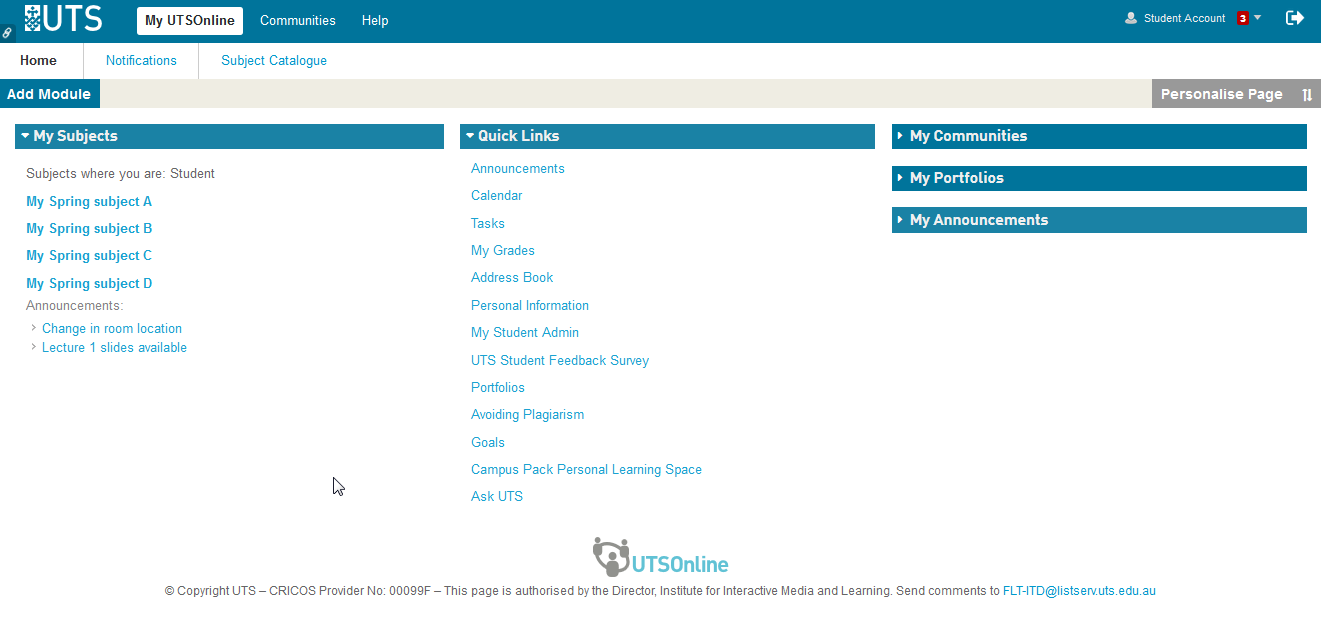
Task: Open the red notification badge showing 3
Action: point(1243,18)
